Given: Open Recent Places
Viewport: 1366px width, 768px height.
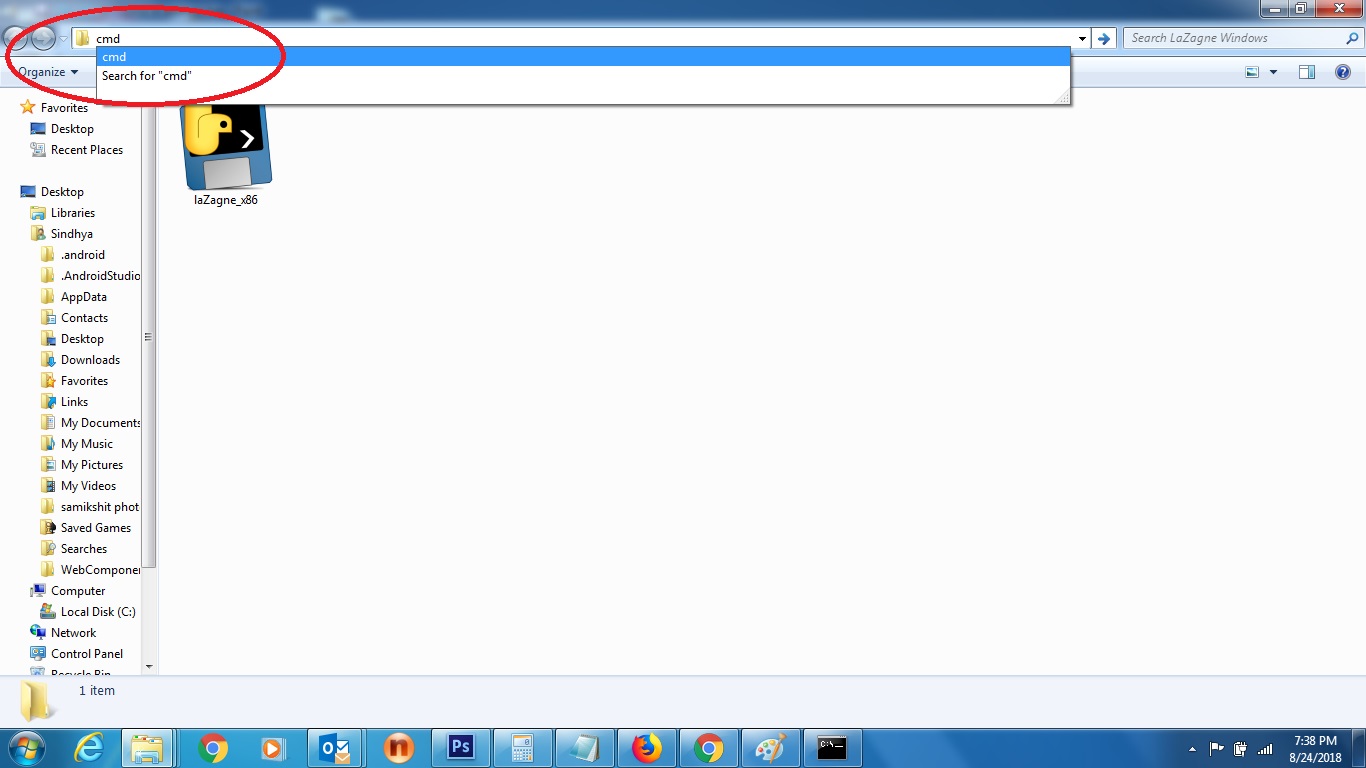Looking at the screenshot, I should [86, 150].
